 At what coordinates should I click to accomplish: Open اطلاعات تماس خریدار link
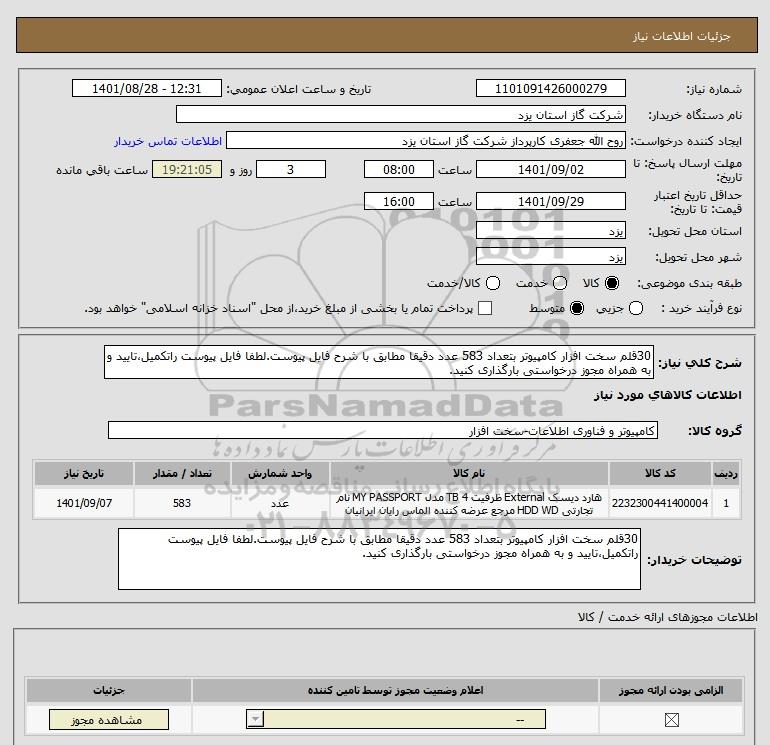click(168, 141)
